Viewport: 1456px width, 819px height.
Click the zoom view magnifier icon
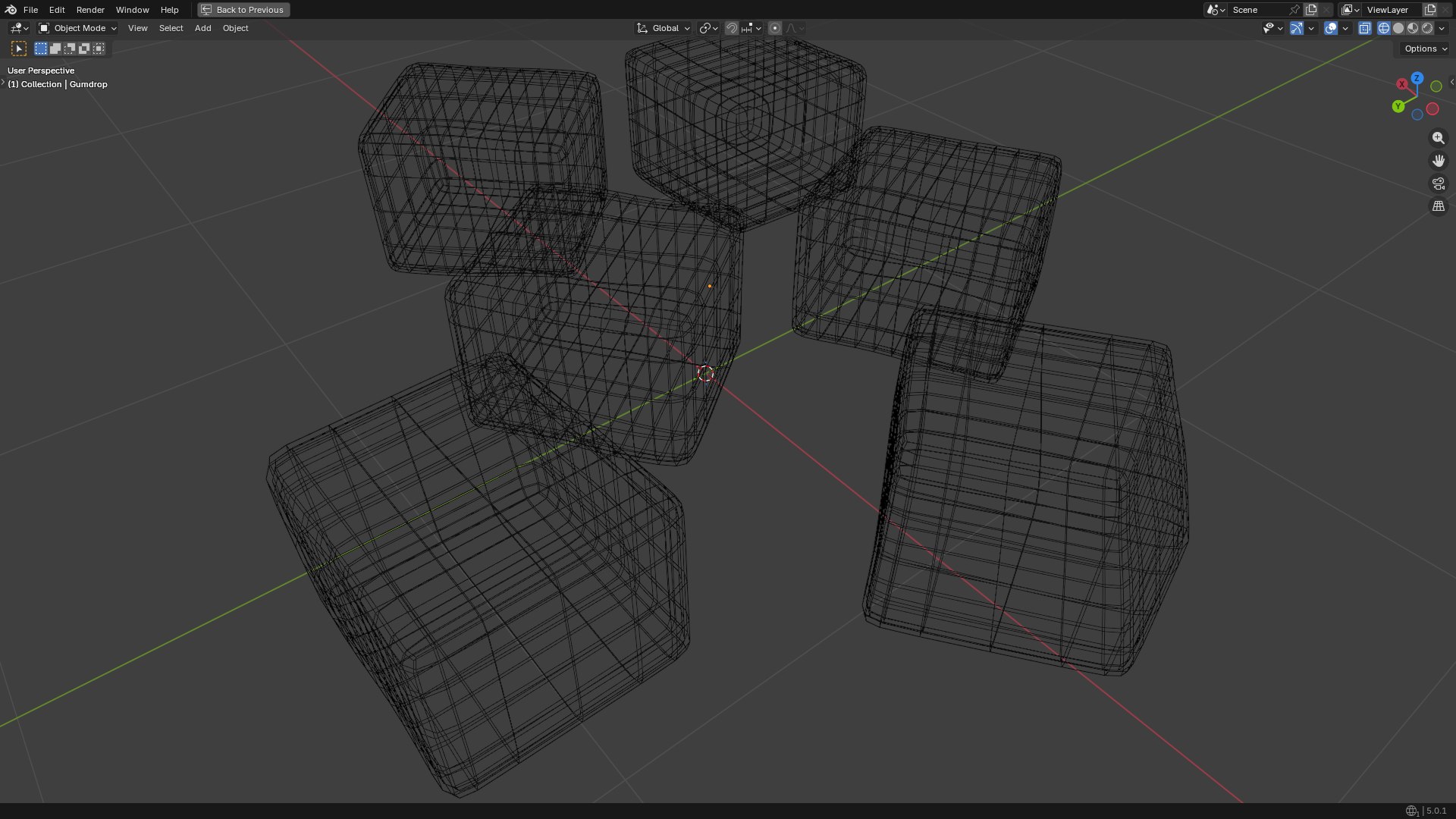1438,138
